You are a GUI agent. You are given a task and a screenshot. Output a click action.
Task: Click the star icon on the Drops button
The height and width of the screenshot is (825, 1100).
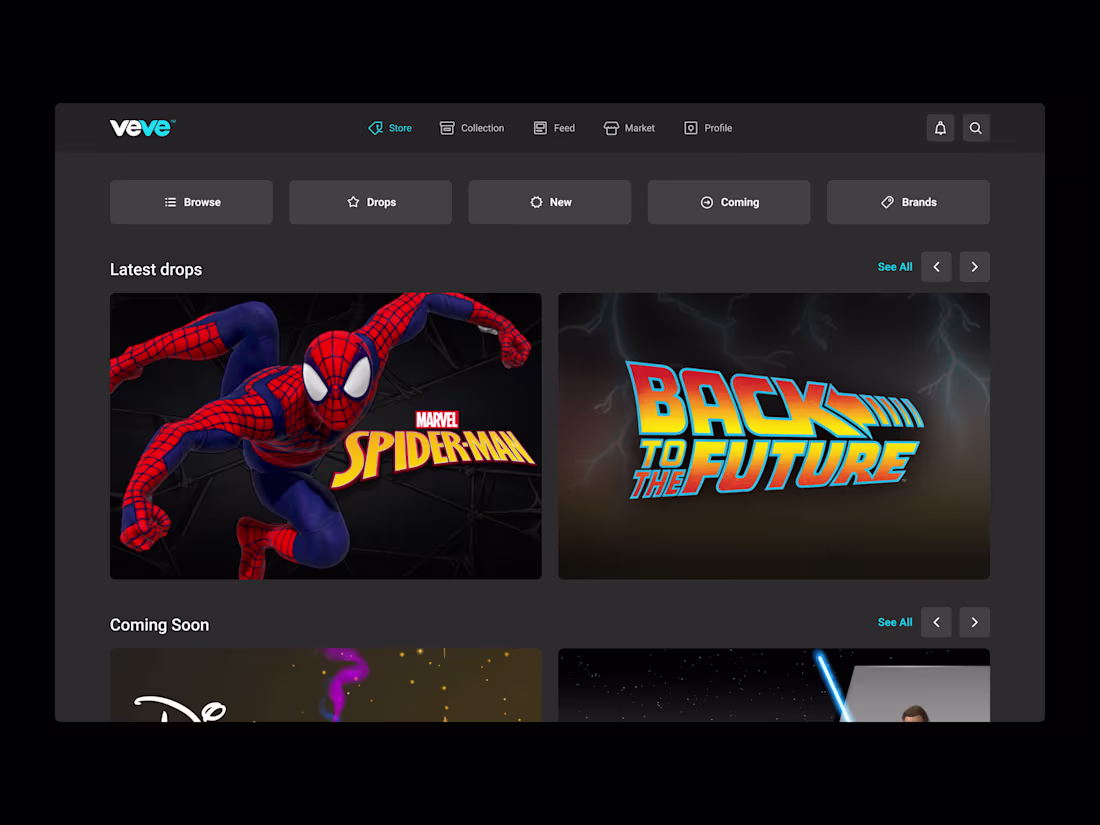click(x=351, y=201)
